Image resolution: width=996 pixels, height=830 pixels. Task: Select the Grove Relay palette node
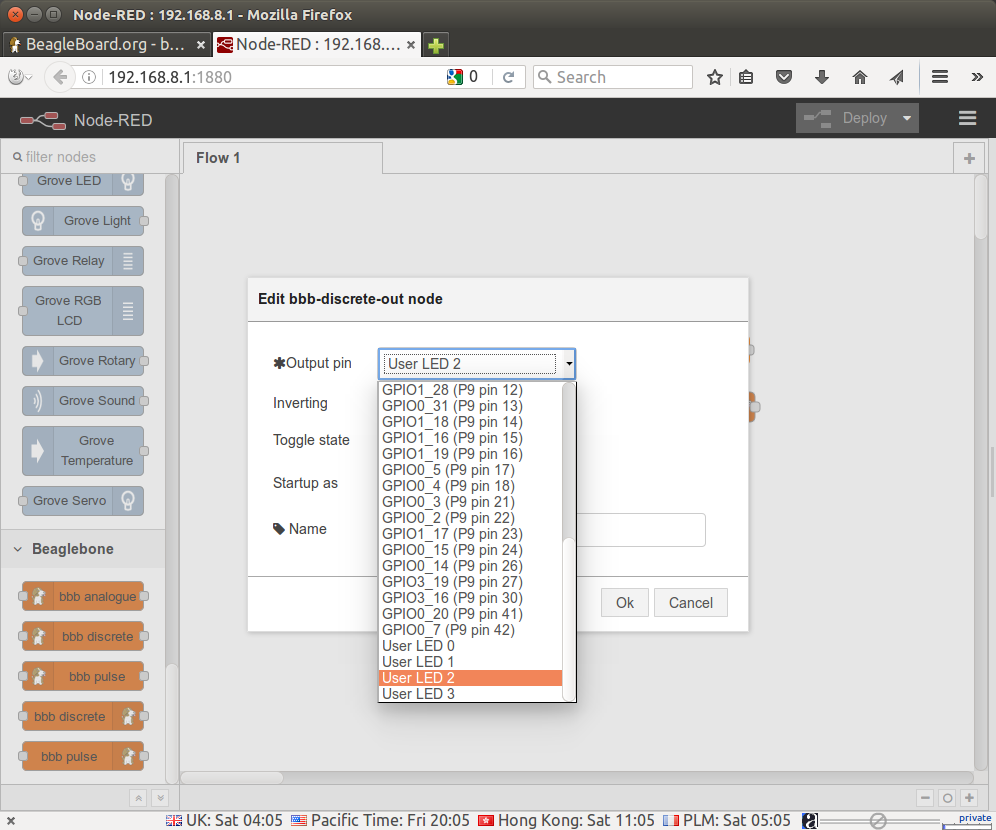83,261
